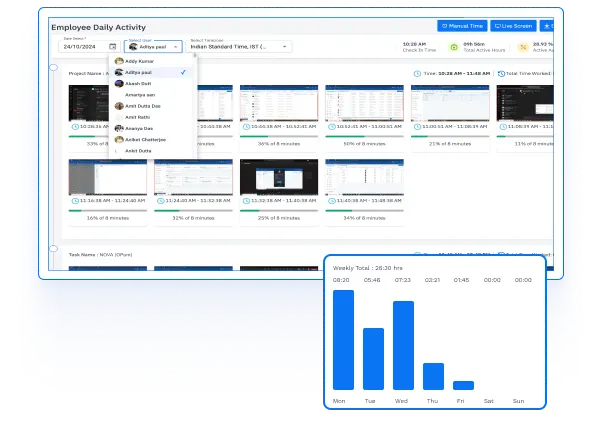Click Aniket Chatterjee's avatar icon
Image resolution: width=602 pixels, height=438 pixels.
119,140
